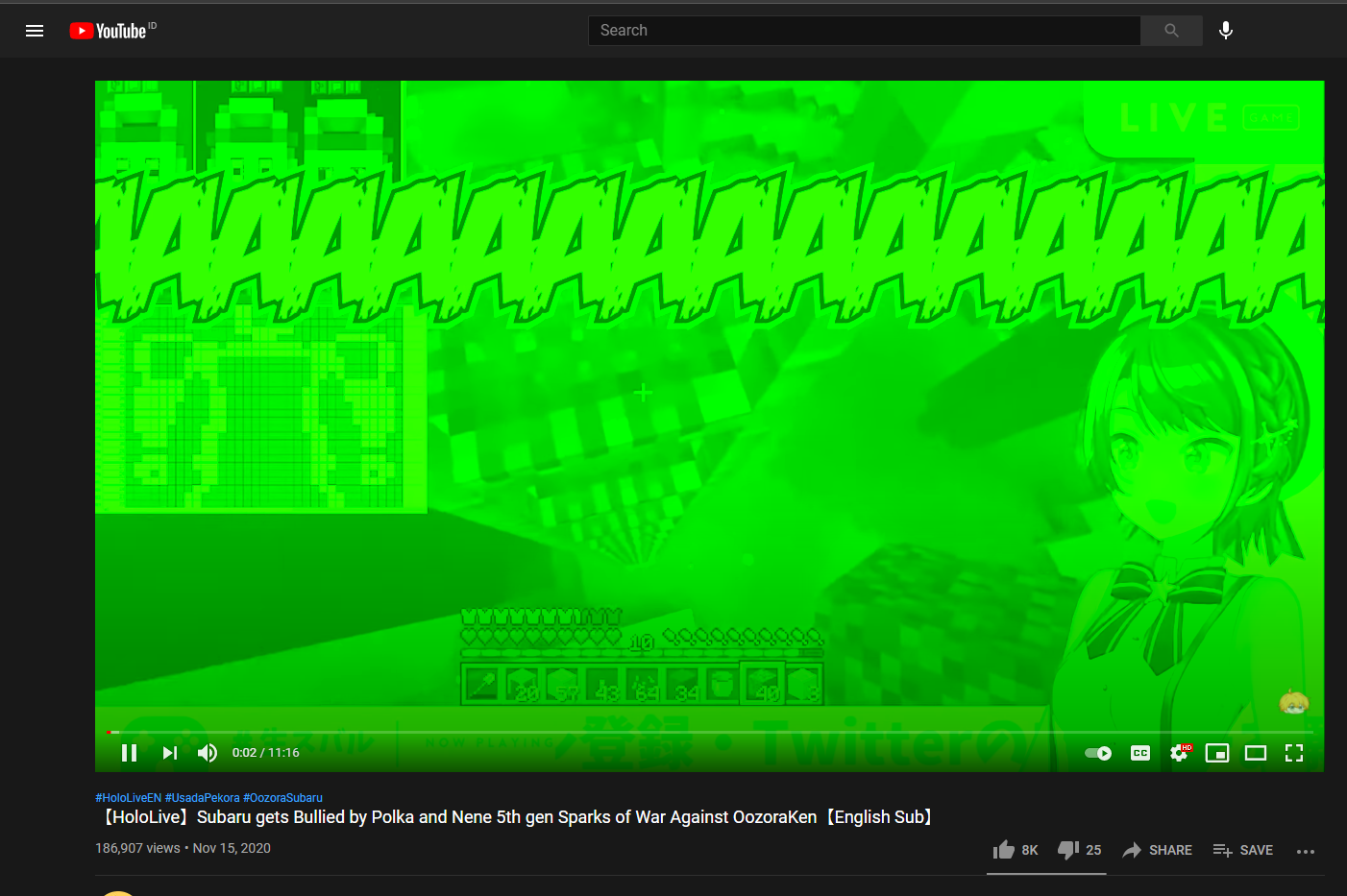Click the 186,907 views text
Viewport: 1347px width, 896px height.
[137, 848]
